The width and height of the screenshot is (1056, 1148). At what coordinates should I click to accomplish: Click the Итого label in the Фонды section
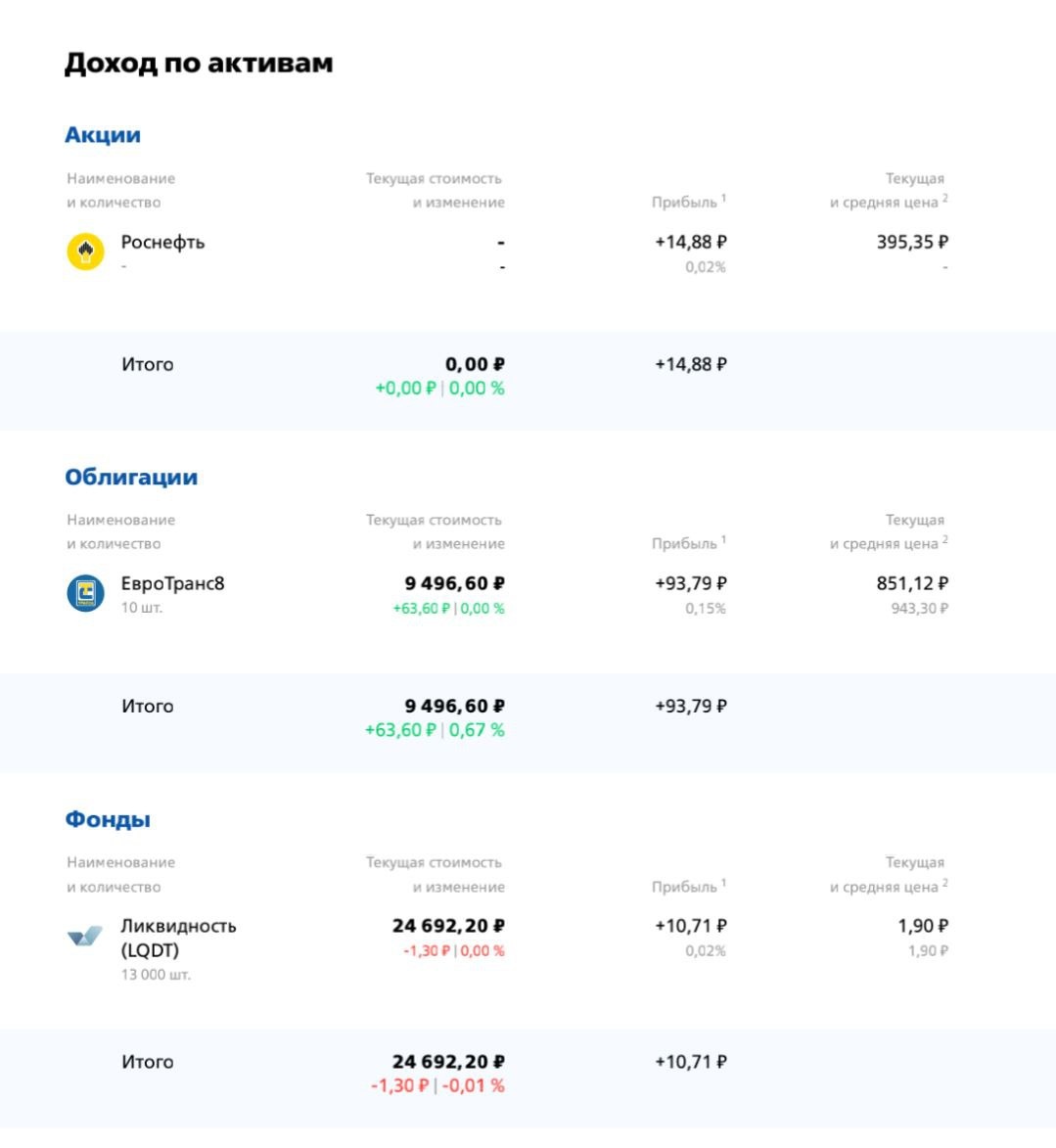pos(147,1061)
